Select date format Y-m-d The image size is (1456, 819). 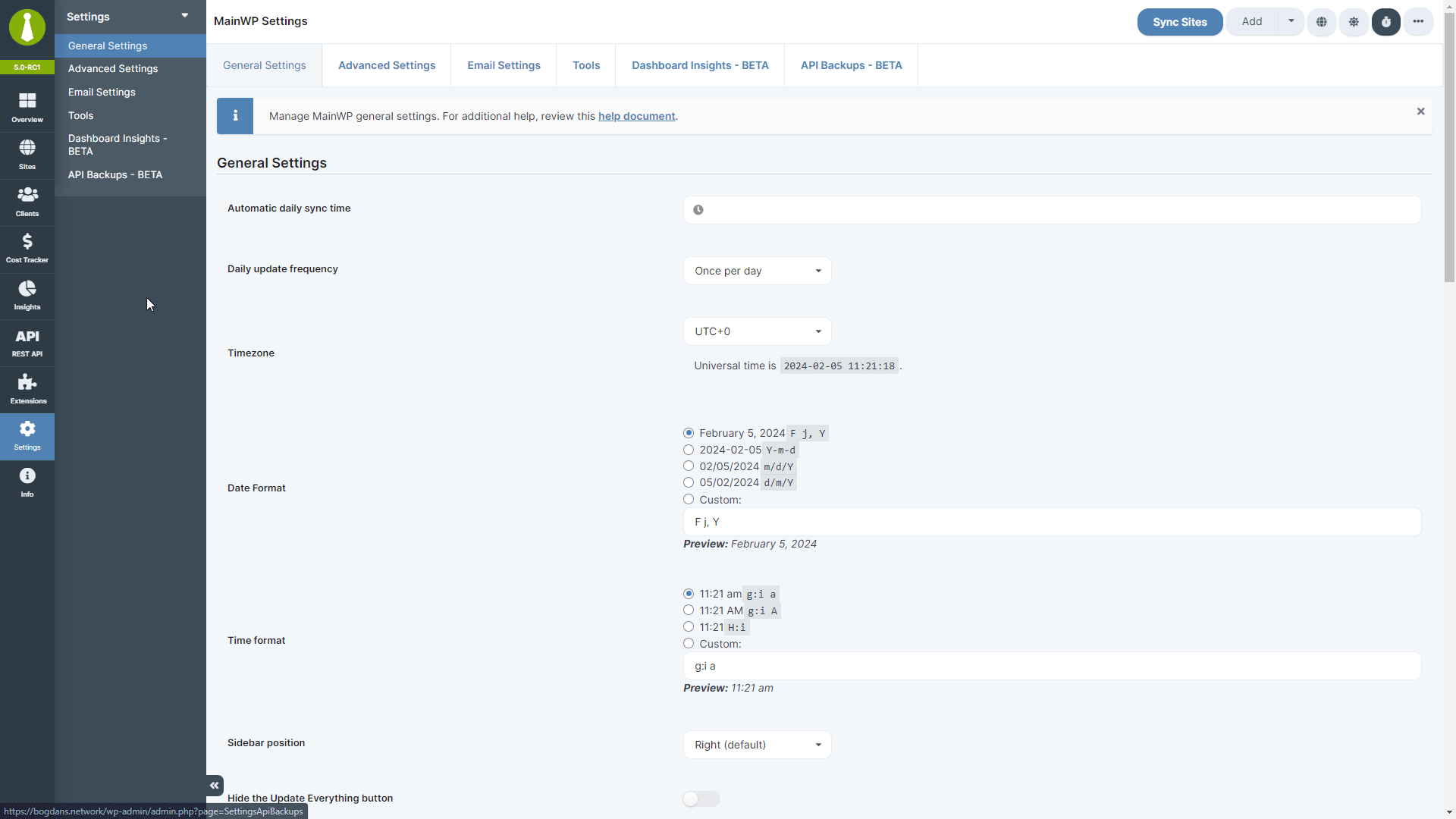[x=689, y=450]
